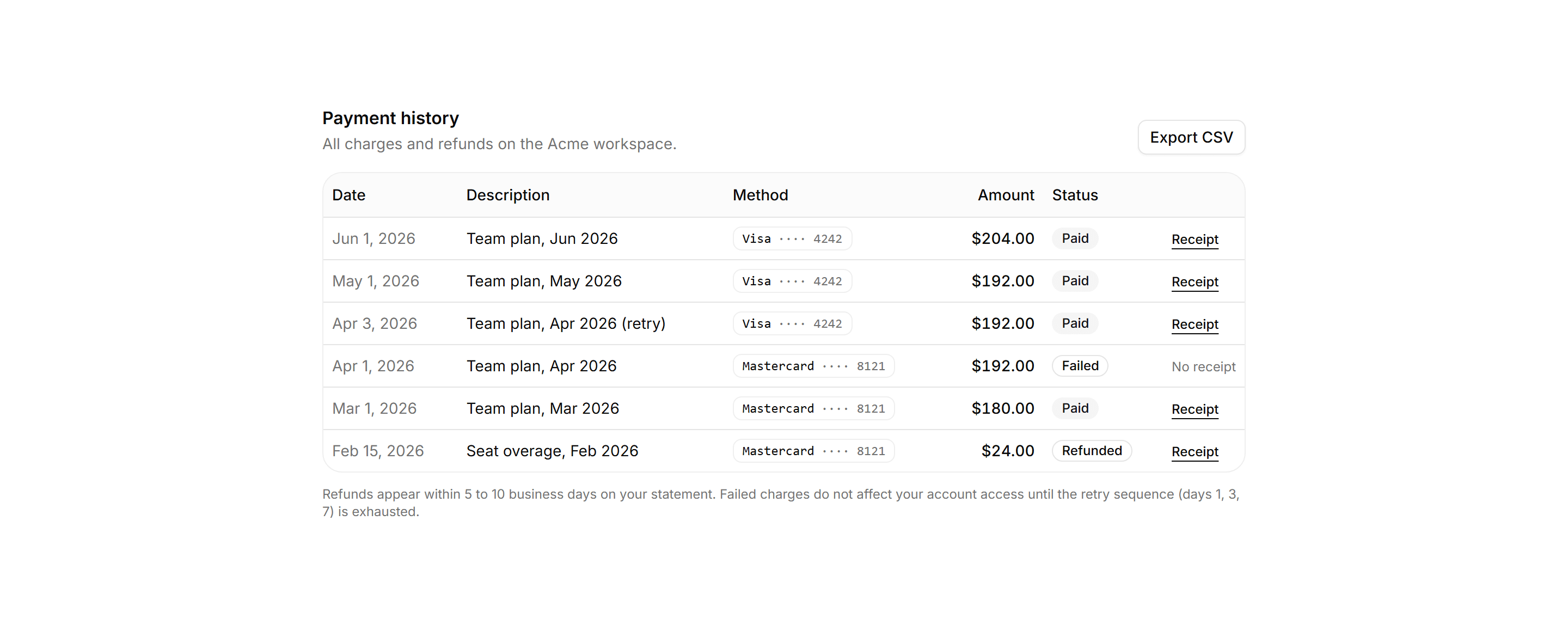The image size is (1568, 625).
Task: Click 'Team plan, Mar 2026' description
Action: [x=542, y=408]
